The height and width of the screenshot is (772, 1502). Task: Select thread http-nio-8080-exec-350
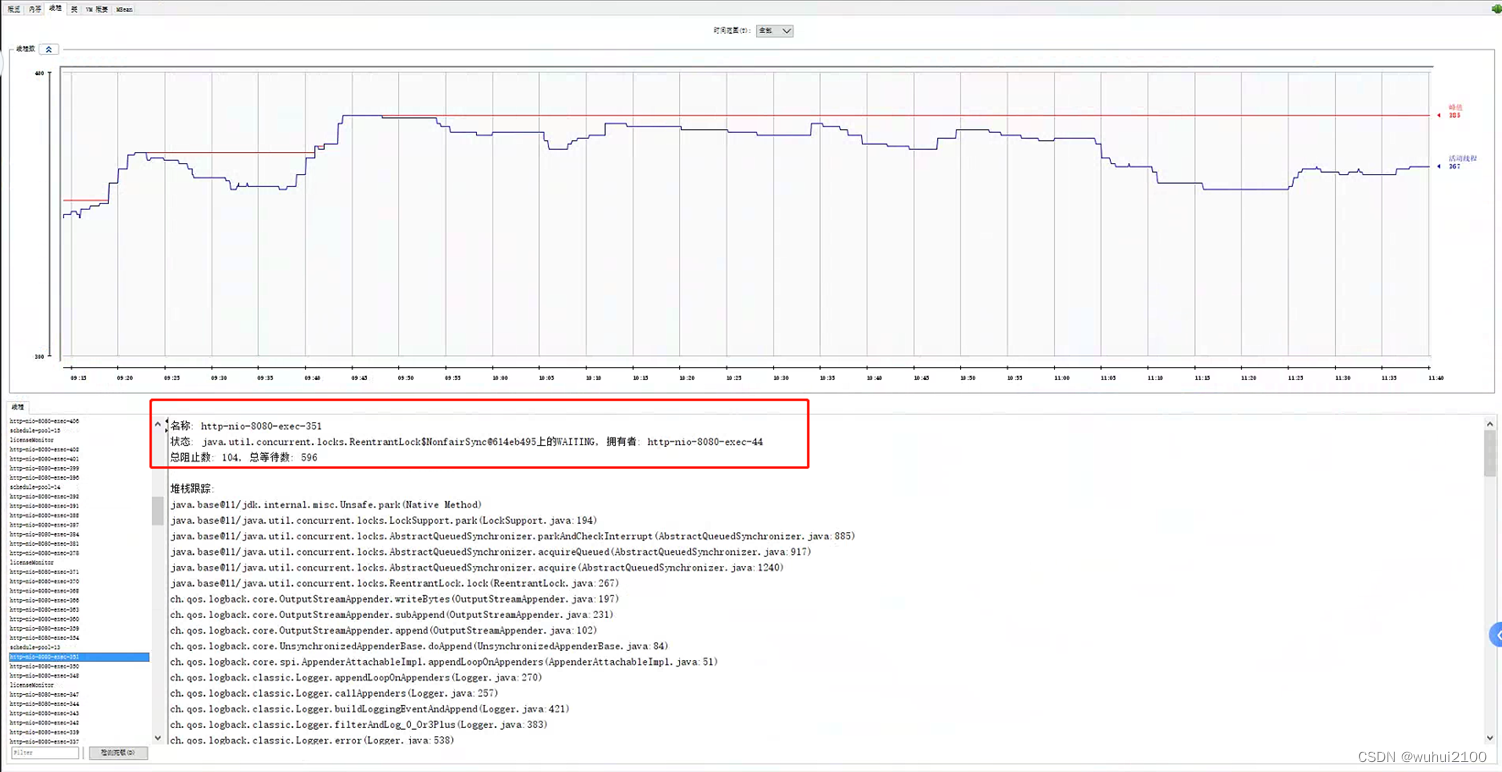pos(44,666)
